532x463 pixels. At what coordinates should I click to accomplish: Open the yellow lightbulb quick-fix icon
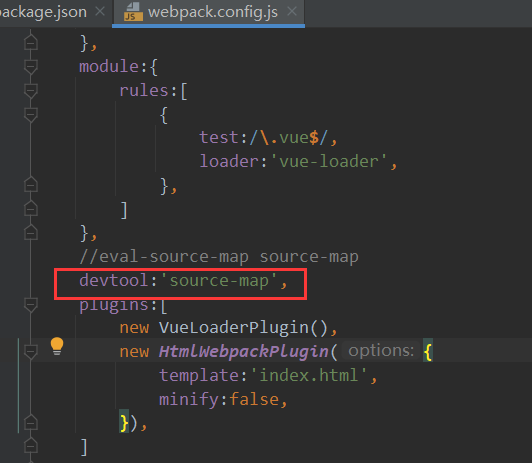[57, 346]
